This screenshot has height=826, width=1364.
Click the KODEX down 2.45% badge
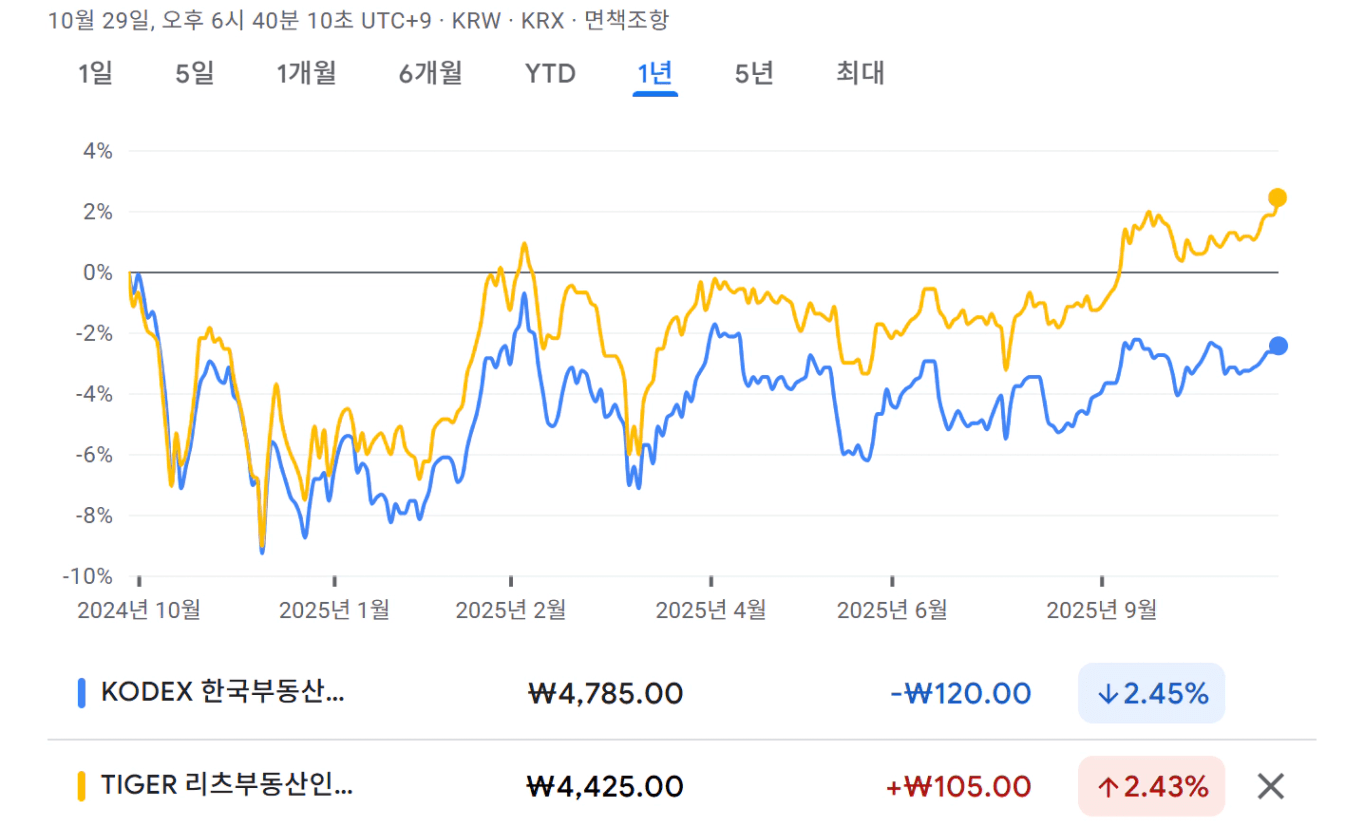tap(1151, 693)
